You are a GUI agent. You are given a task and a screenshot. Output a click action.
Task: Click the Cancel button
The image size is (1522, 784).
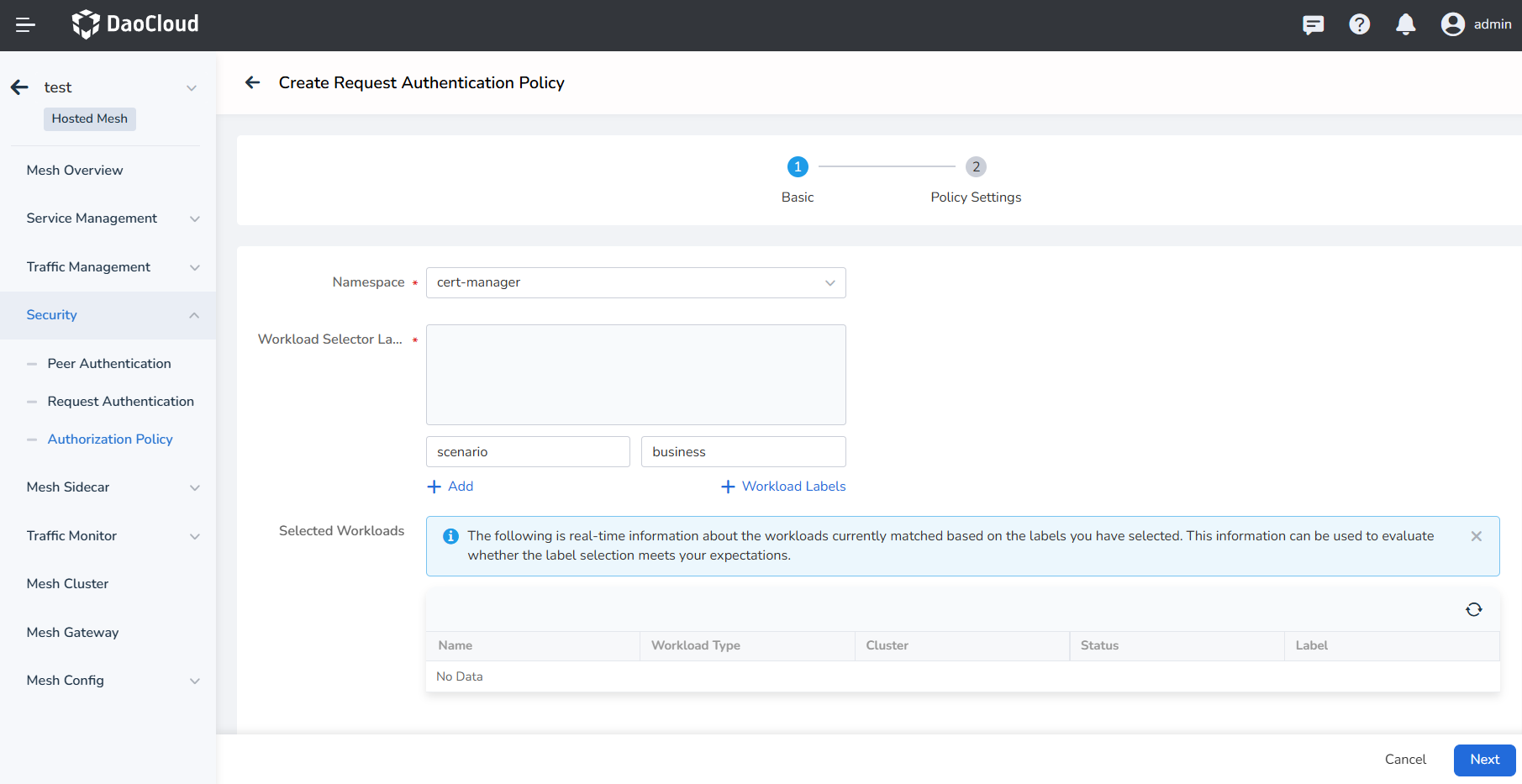1405,760
